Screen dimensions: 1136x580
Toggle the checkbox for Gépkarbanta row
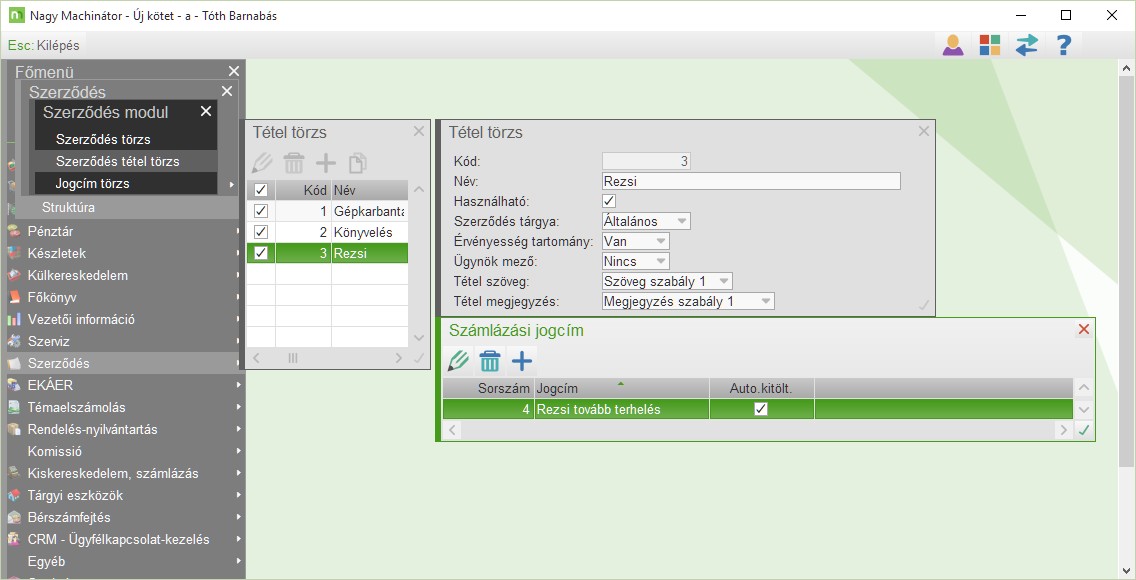(x=262, y=211)
